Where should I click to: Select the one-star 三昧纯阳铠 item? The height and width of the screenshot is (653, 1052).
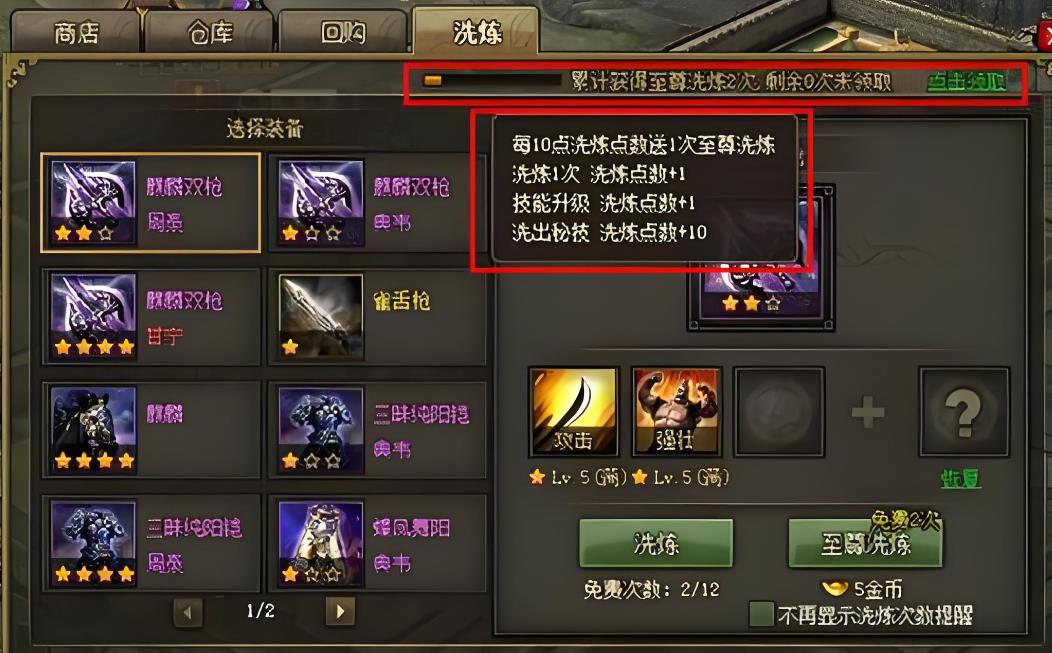coord(321,430)
